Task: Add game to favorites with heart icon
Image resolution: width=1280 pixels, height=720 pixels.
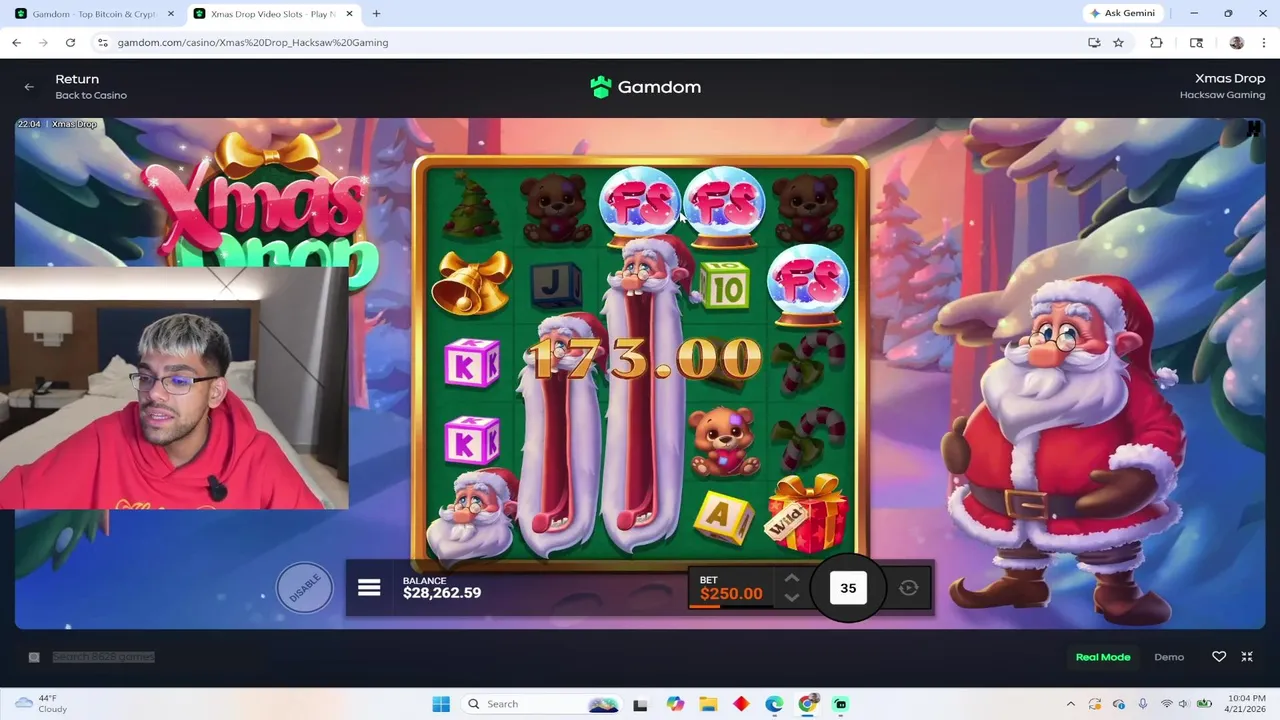Action: [x=1219, y=657]
